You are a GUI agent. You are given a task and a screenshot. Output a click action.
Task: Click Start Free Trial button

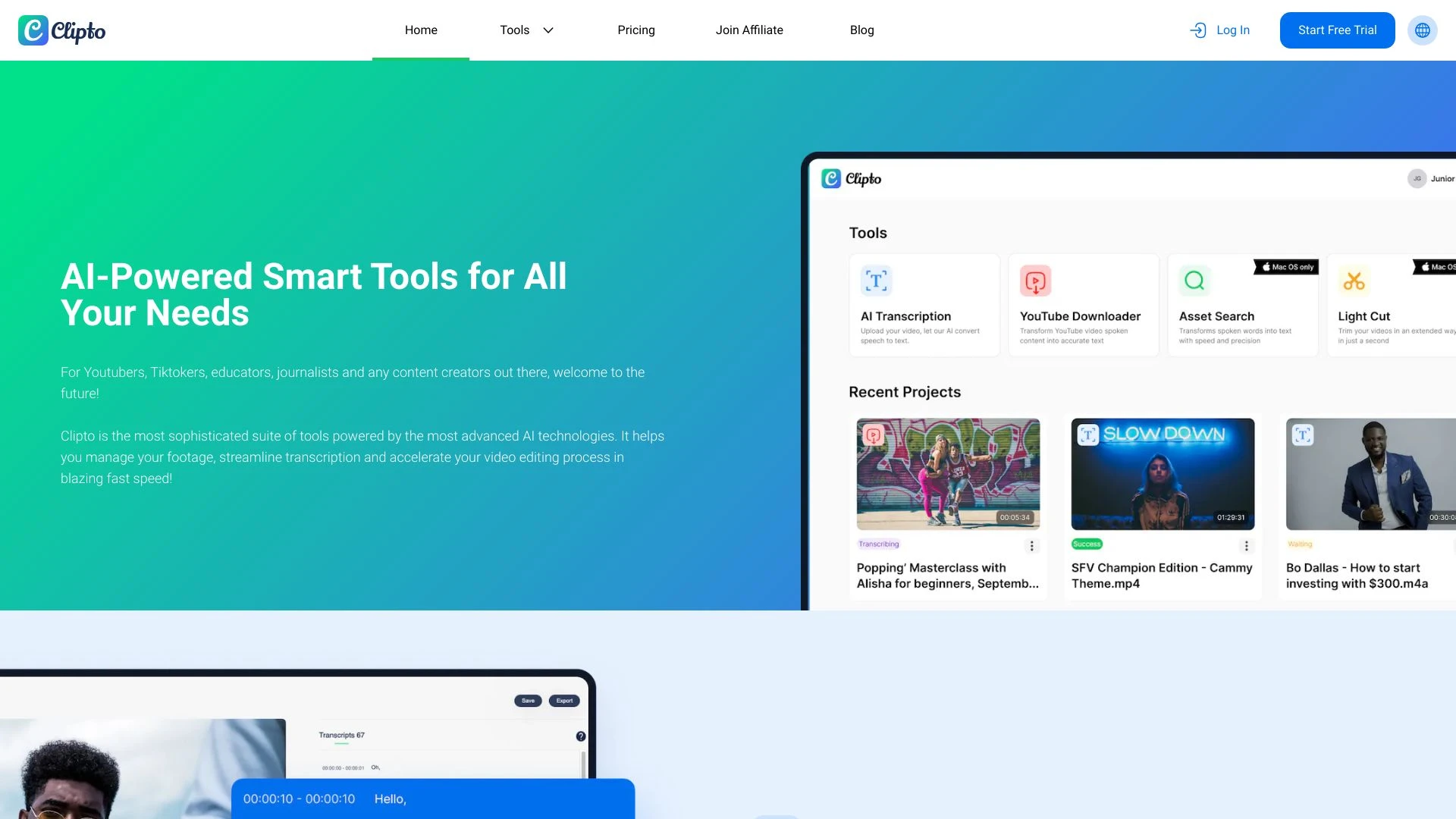[x=1337, y=30]
